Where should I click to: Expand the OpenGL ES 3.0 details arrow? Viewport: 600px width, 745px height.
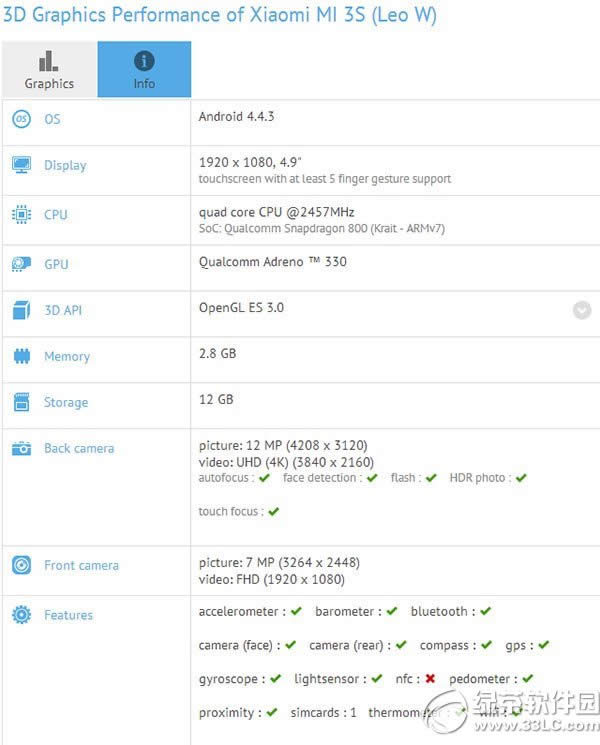[582, 310]
